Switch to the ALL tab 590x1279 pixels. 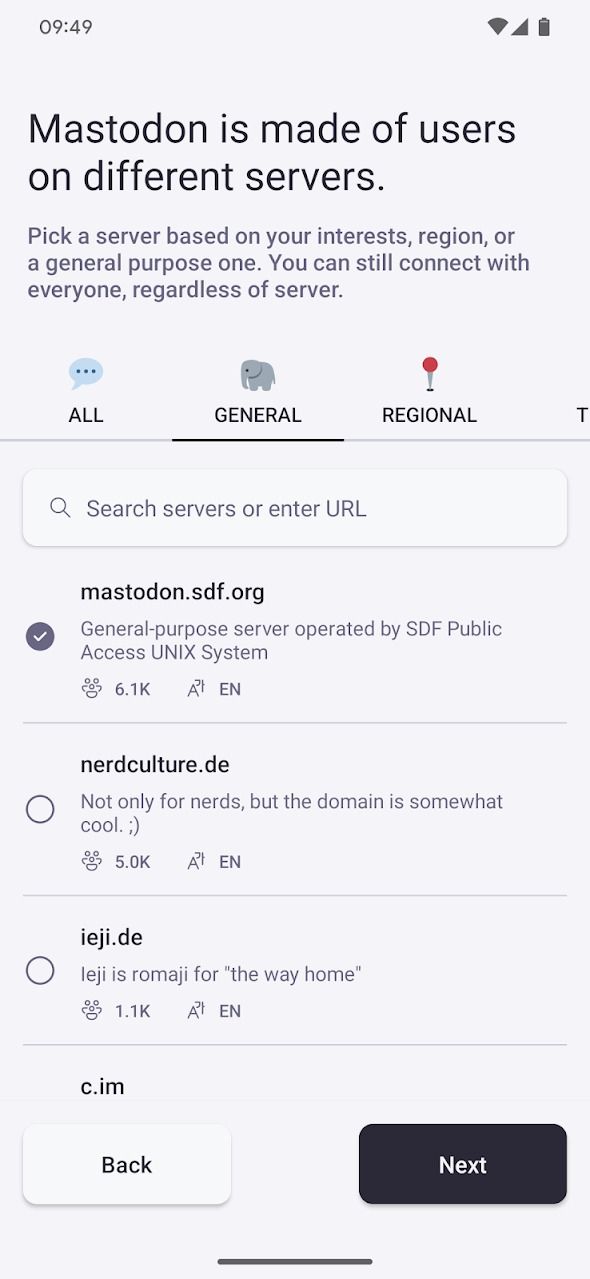coord(86,392)
